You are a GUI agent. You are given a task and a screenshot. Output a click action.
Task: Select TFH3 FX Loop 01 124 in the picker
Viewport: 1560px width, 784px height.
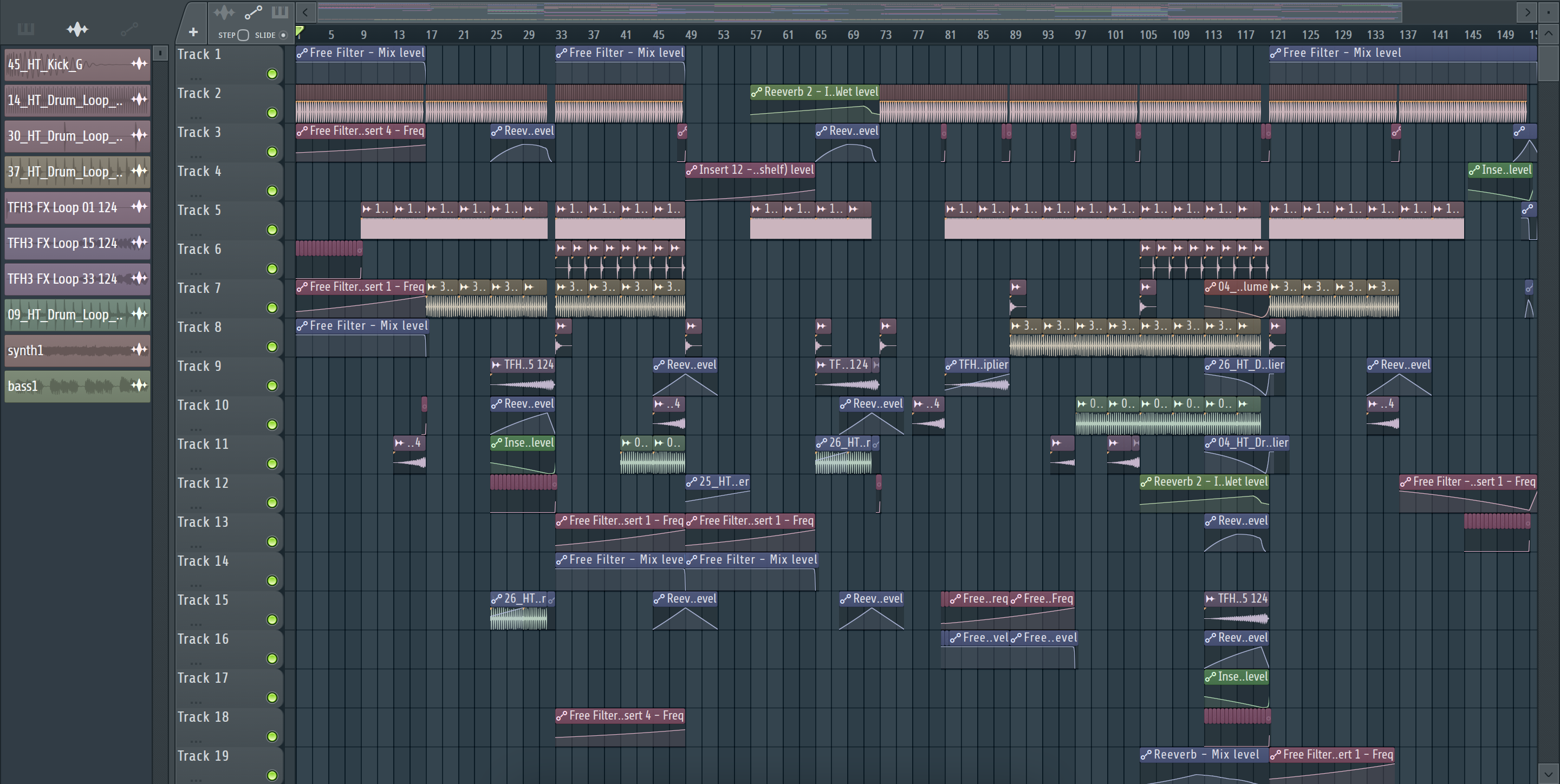pyautogui.click(x=77, y=207)
